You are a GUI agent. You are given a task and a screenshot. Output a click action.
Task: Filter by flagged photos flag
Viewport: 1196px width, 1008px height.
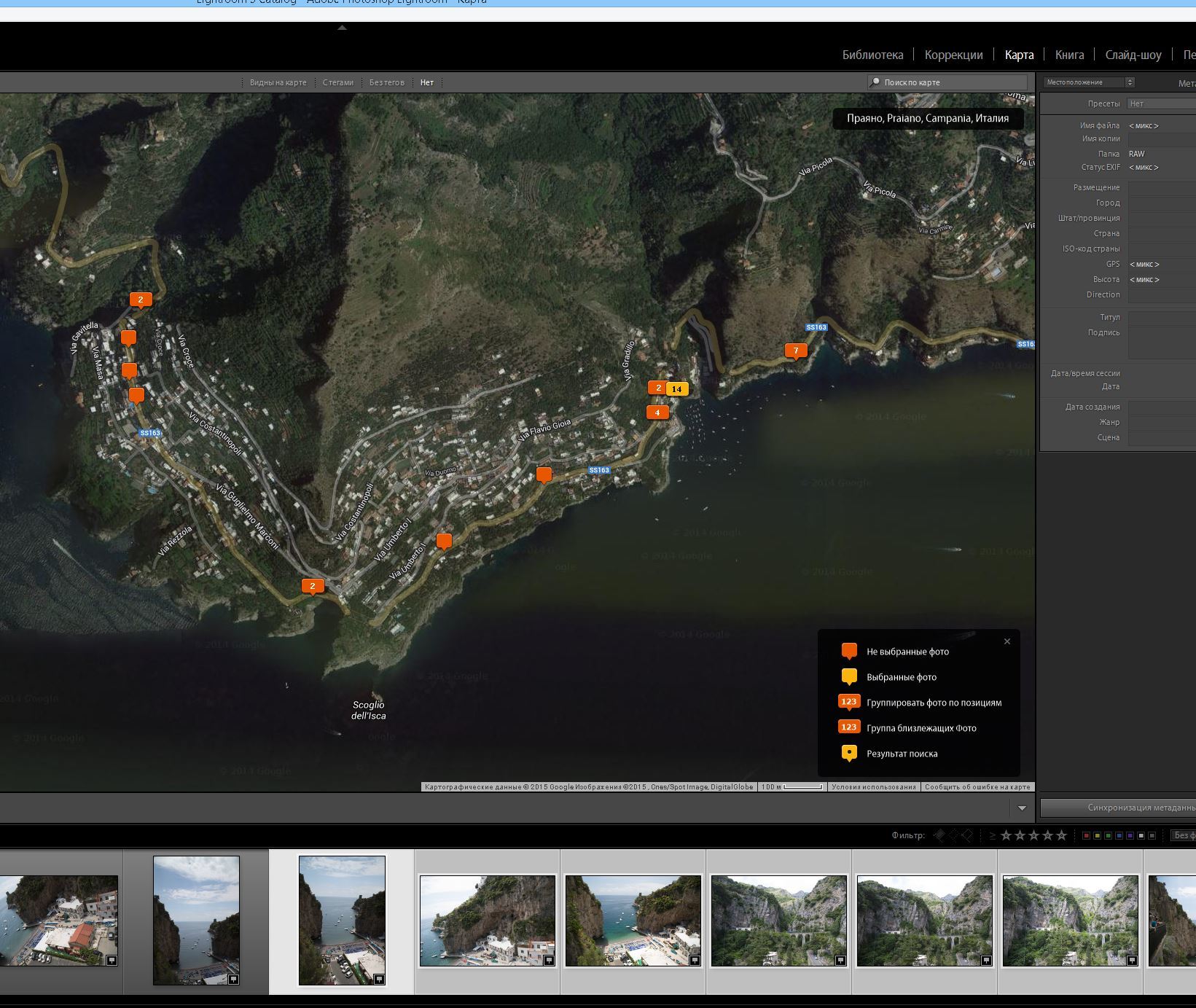939,835
